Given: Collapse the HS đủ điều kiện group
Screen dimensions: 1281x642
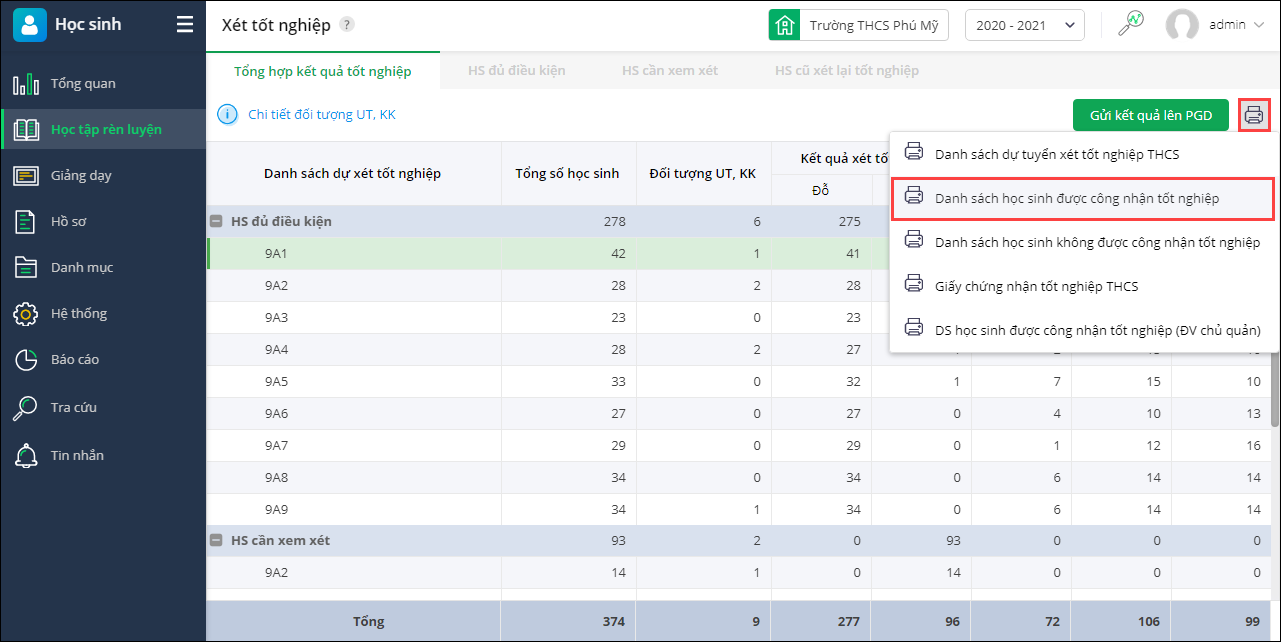Looking at the screenshot, I should pos(216,221).
